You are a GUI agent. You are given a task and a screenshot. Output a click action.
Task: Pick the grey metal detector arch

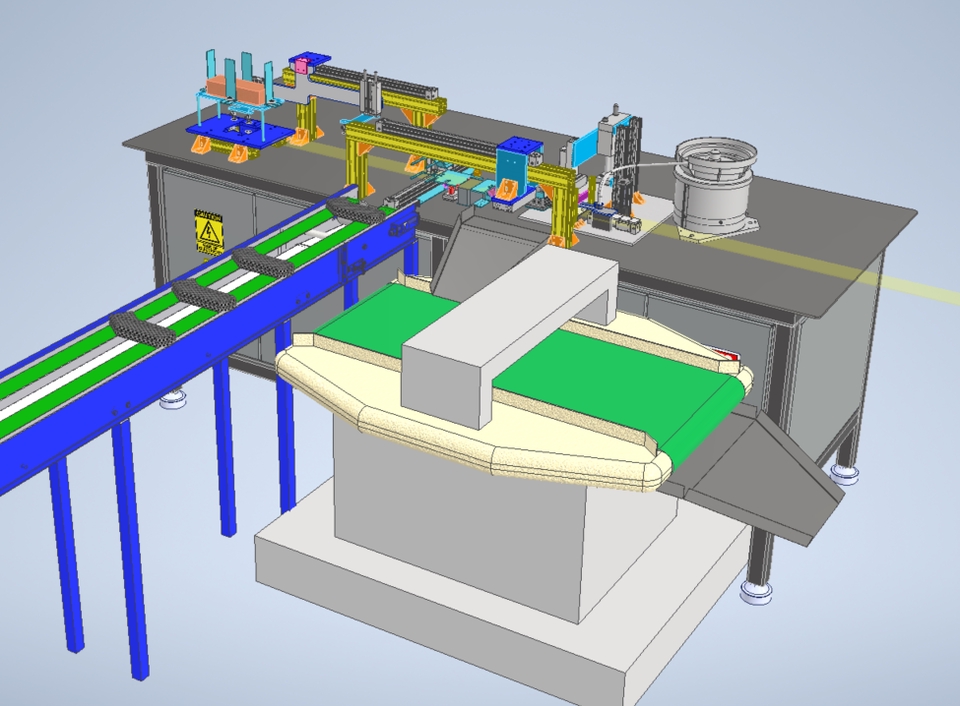[x=511, y=336]
